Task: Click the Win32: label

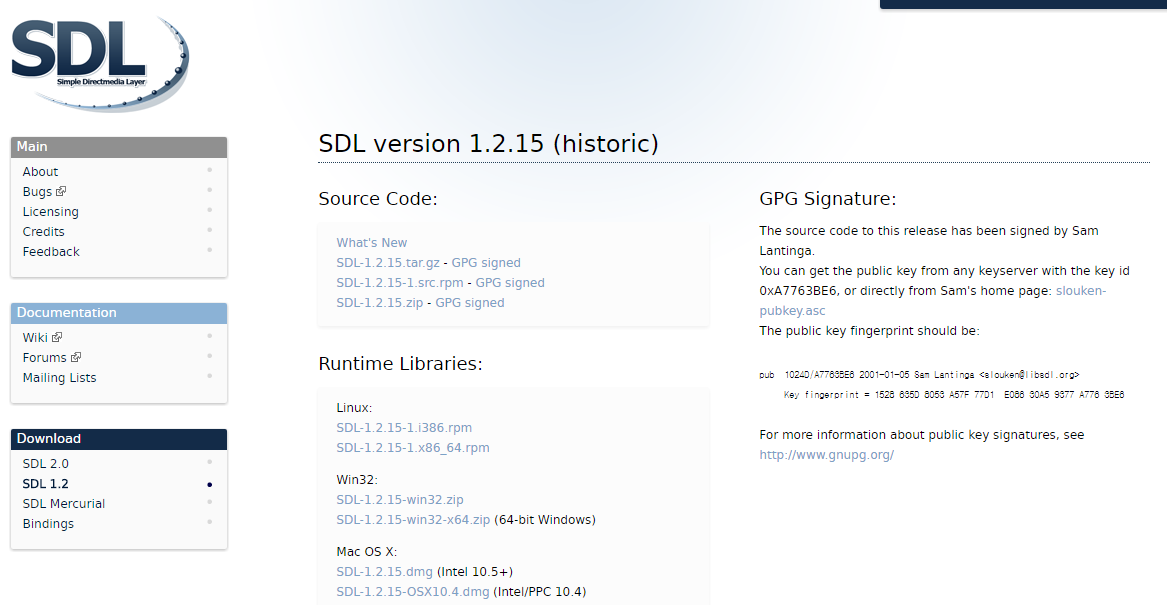Action: [x=357, y=480]
